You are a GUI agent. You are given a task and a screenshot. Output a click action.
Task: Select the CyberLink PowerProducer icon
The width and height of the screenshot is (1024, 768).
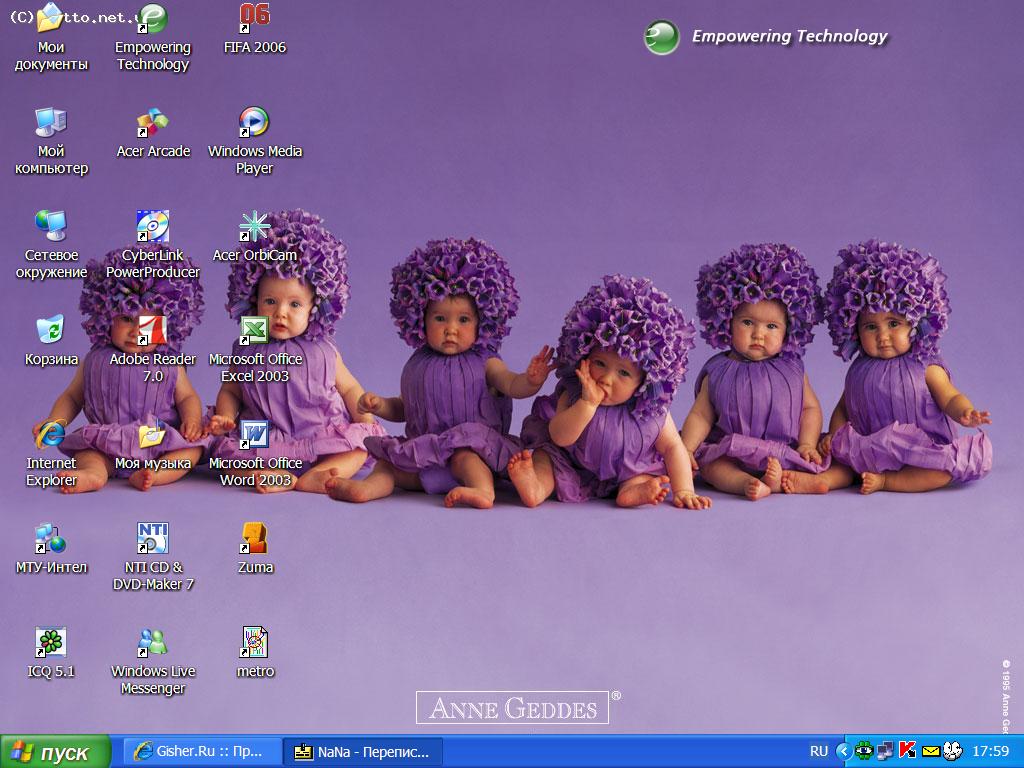click(153, 228)
